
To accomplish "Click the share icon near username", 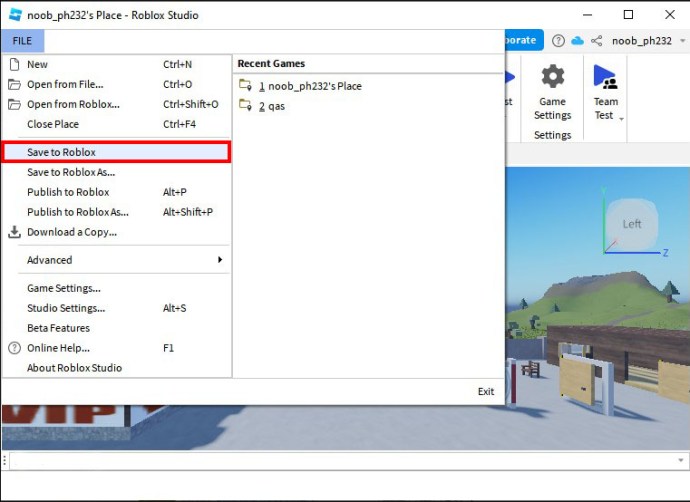I will pos(597,41).
